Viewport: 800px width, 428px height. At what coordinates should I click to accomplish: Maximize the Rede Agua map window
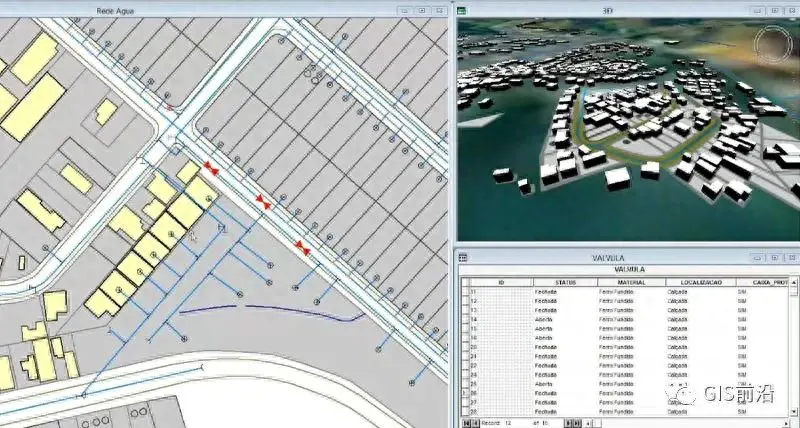click(x=422, y=10)
